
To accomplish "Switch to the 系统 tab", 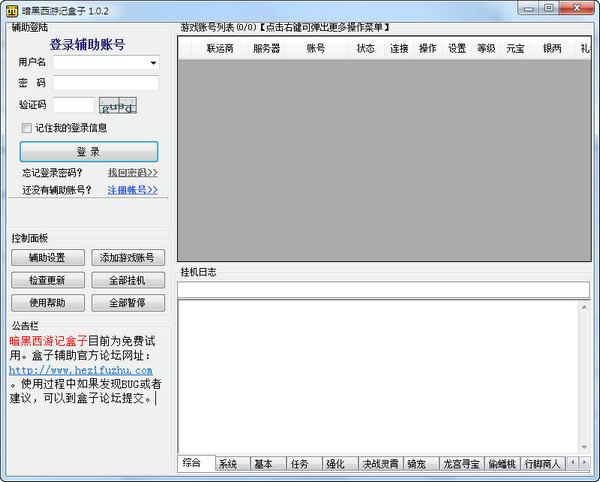I will click(x=228, y=464).
